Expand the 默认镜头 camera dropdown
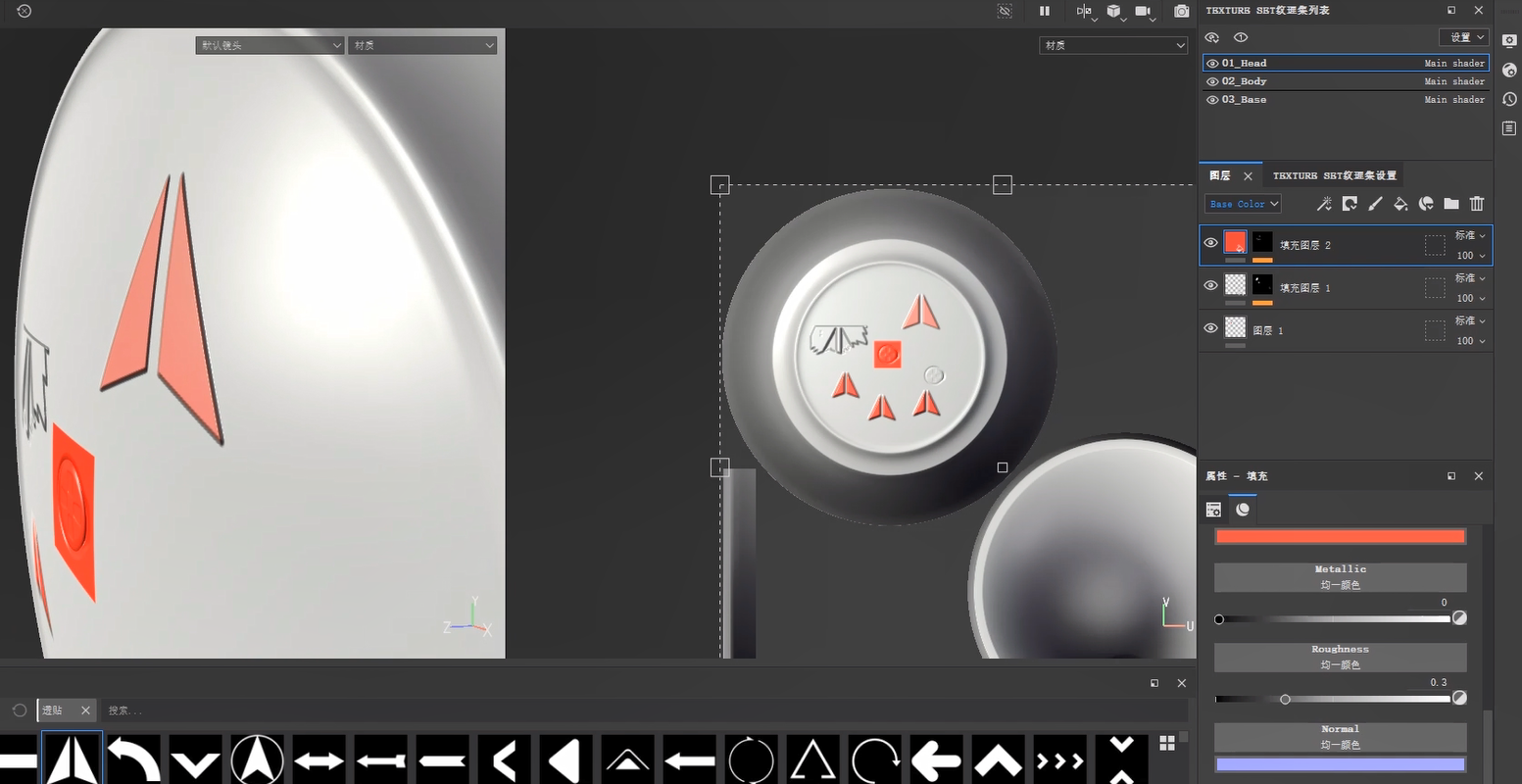The image size is (1522, 784). [x=270, y=45]
